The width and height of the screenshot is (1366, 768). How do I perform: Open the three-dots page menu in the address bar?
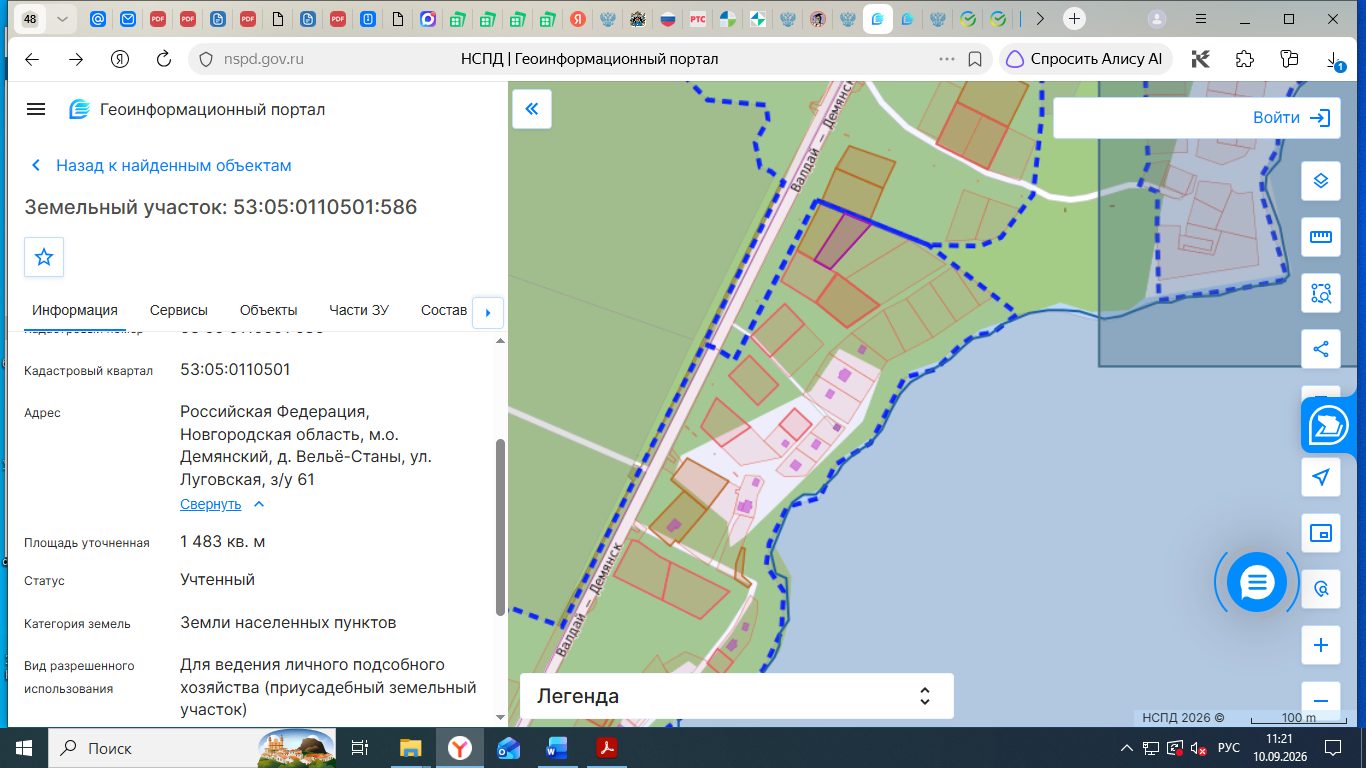point(946,59)
